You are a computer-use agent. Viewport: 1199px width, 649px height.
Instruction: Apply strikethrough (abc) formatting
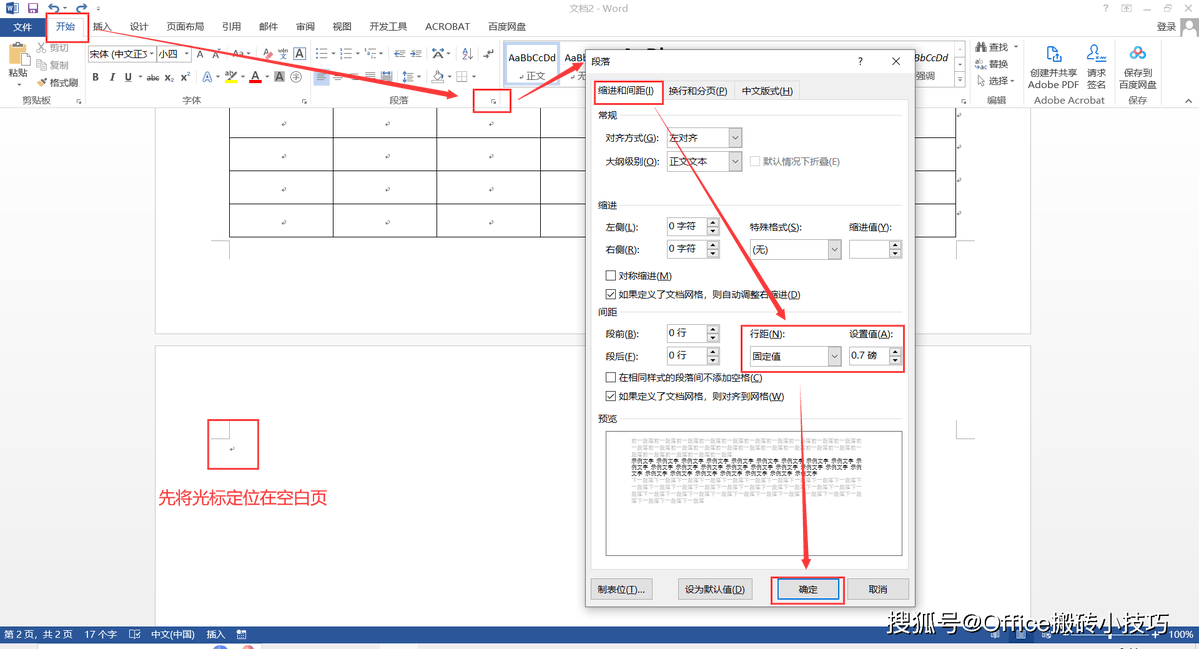[x=153, y=77]
